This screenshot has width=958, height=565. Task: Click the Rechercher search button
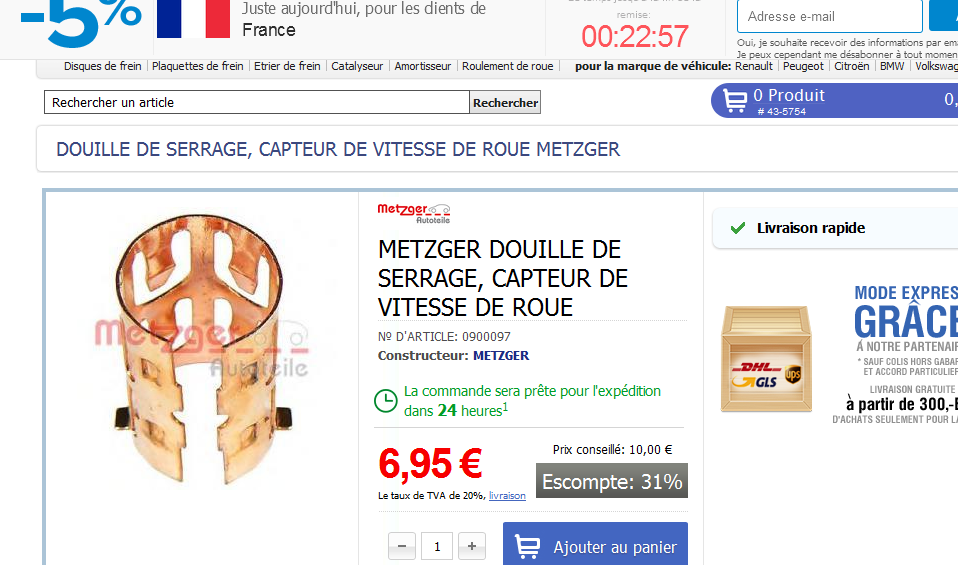[x=505, y=103]
